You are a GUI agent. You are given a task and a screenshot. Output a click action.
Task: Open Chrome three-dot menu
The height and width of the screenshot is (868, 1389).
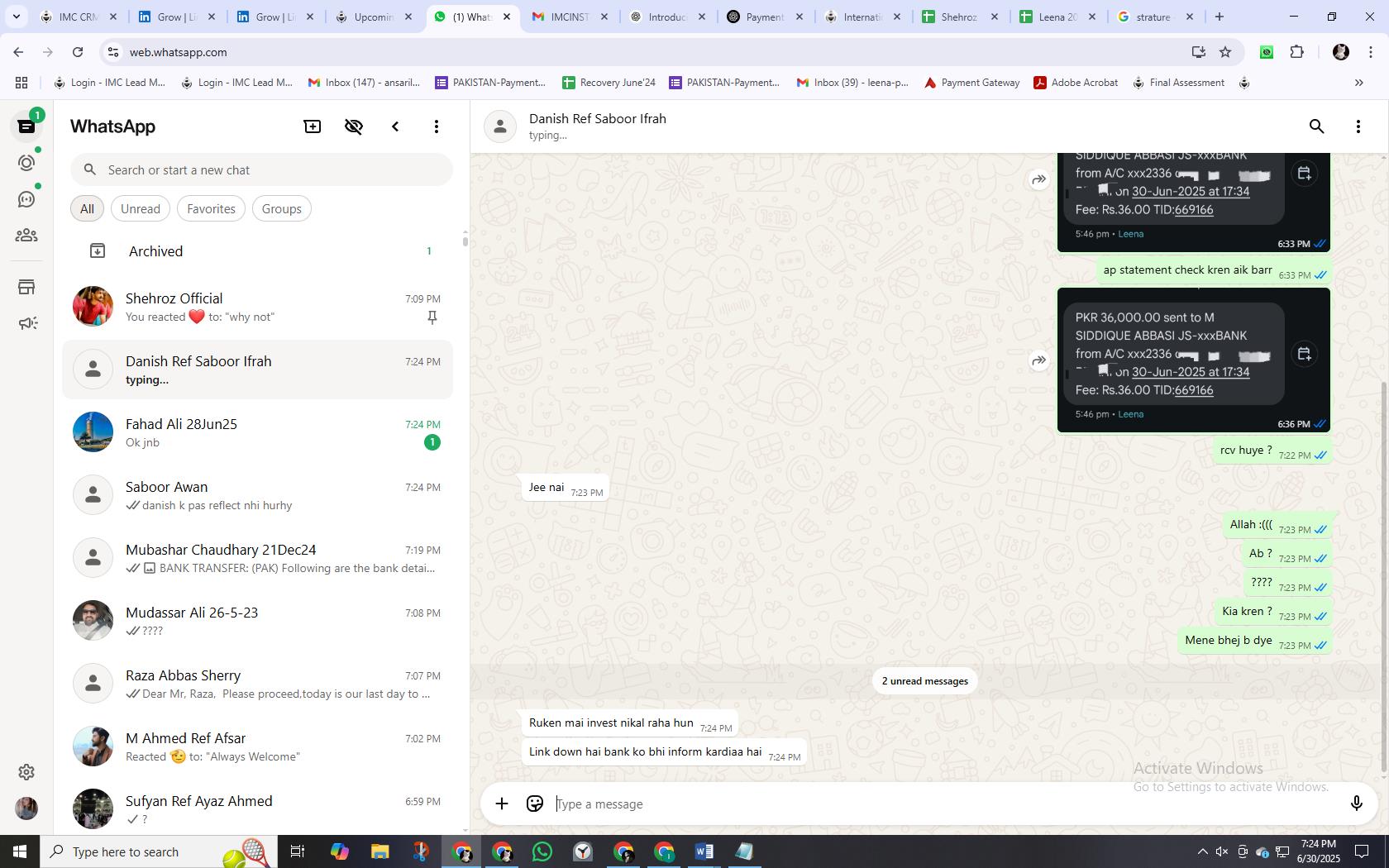pos(1371,52)
